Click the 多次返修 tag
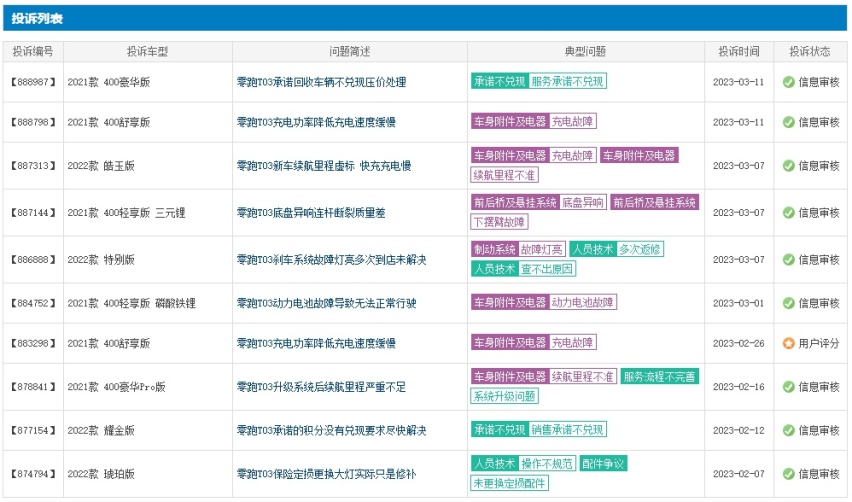852x502 pixels. coord(640,249)
